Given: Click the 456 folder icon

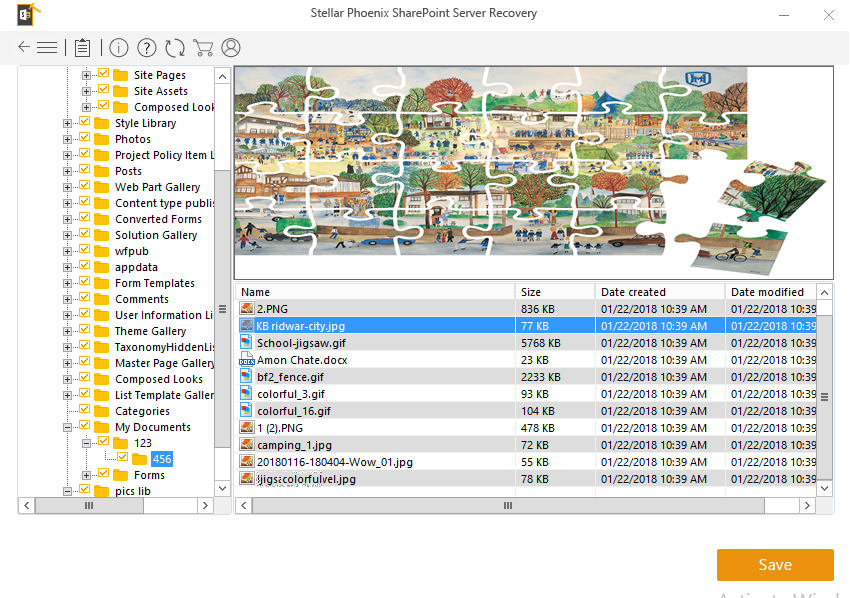Looking at the screenshot, I should pos(139,459).
